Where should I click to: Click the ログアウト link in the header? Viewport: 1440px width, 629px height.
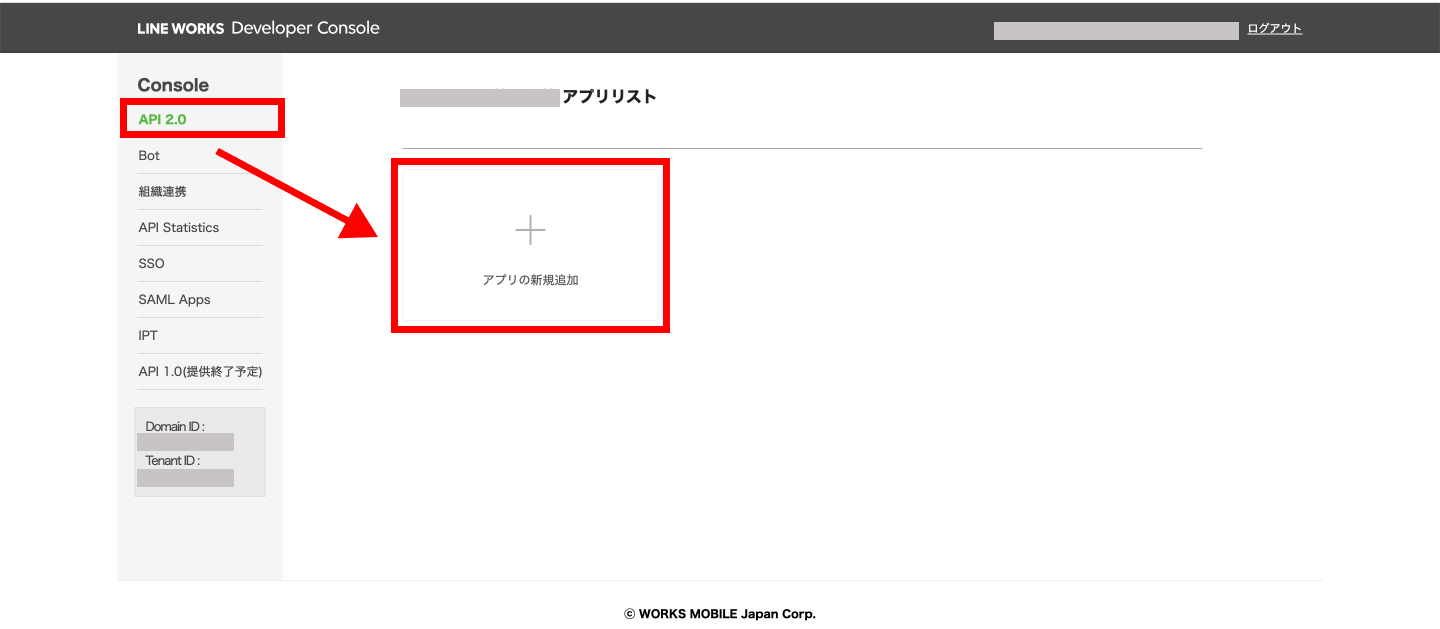click(x=1274, y=29)
